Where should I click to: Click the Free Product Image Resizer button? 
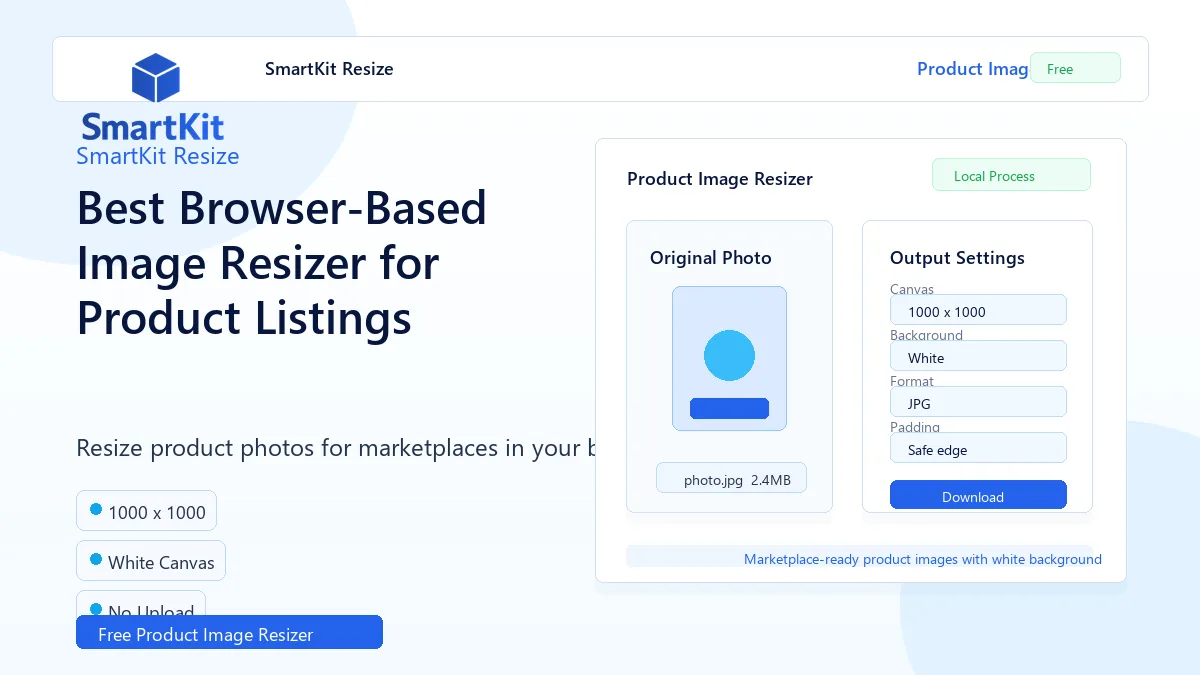229,632
